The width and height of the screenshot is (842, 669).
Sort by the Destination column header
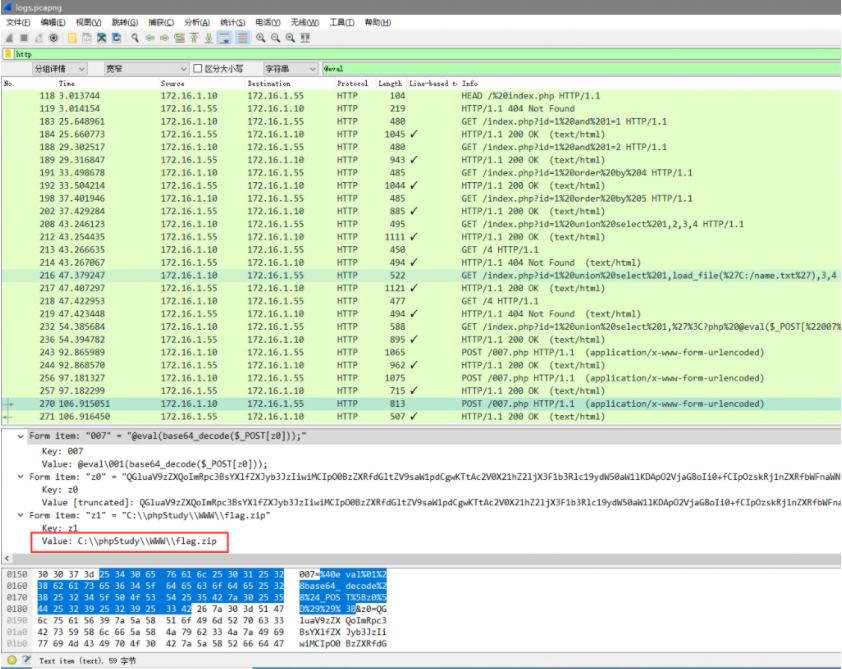tap(290, 84)
